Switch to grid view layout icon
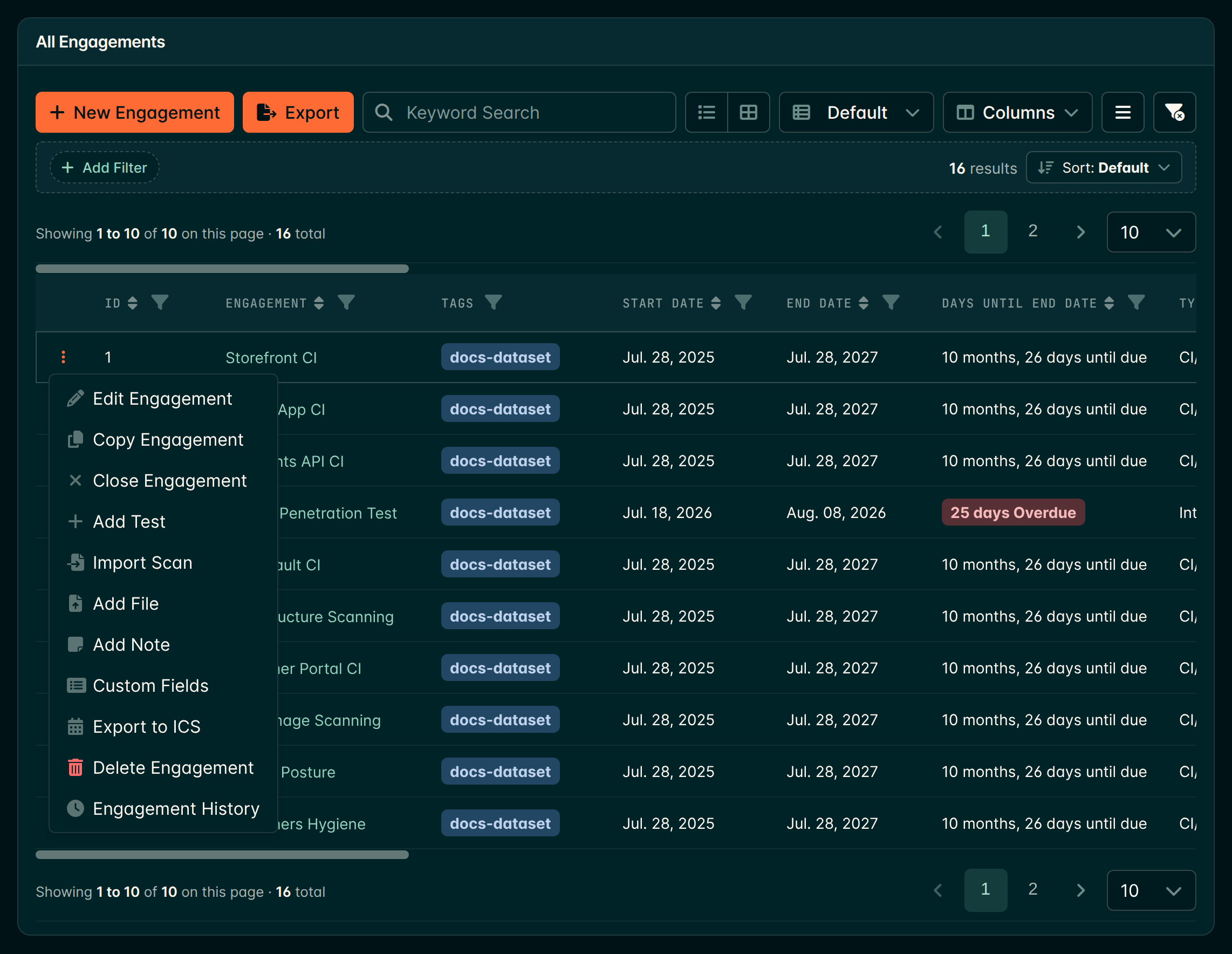Screen dimensions: 1232x954 (x=749, y=112)
